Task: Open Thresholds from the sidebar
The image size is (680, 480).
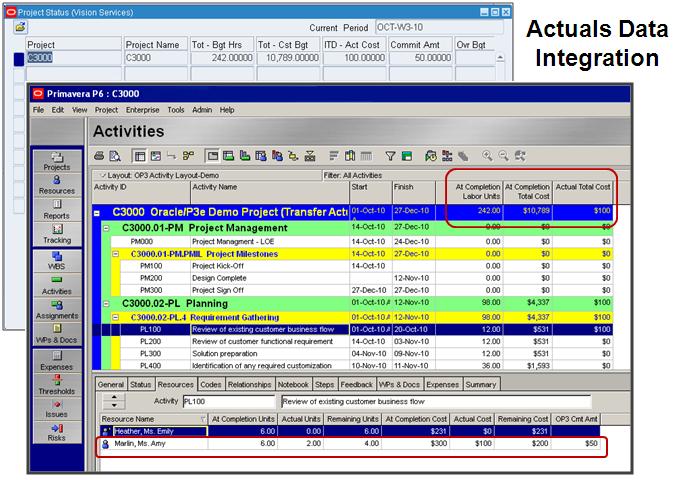Action: pos(57,385)
